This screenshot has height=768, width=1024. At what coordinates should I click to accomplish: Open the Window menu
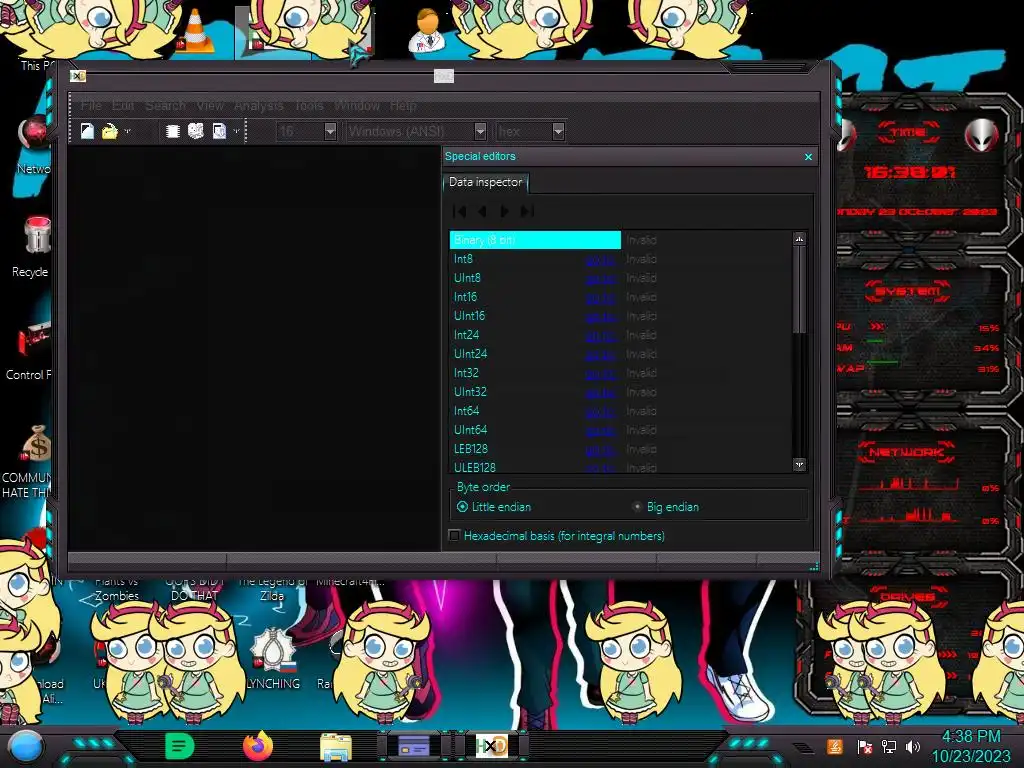coord(357,105)
